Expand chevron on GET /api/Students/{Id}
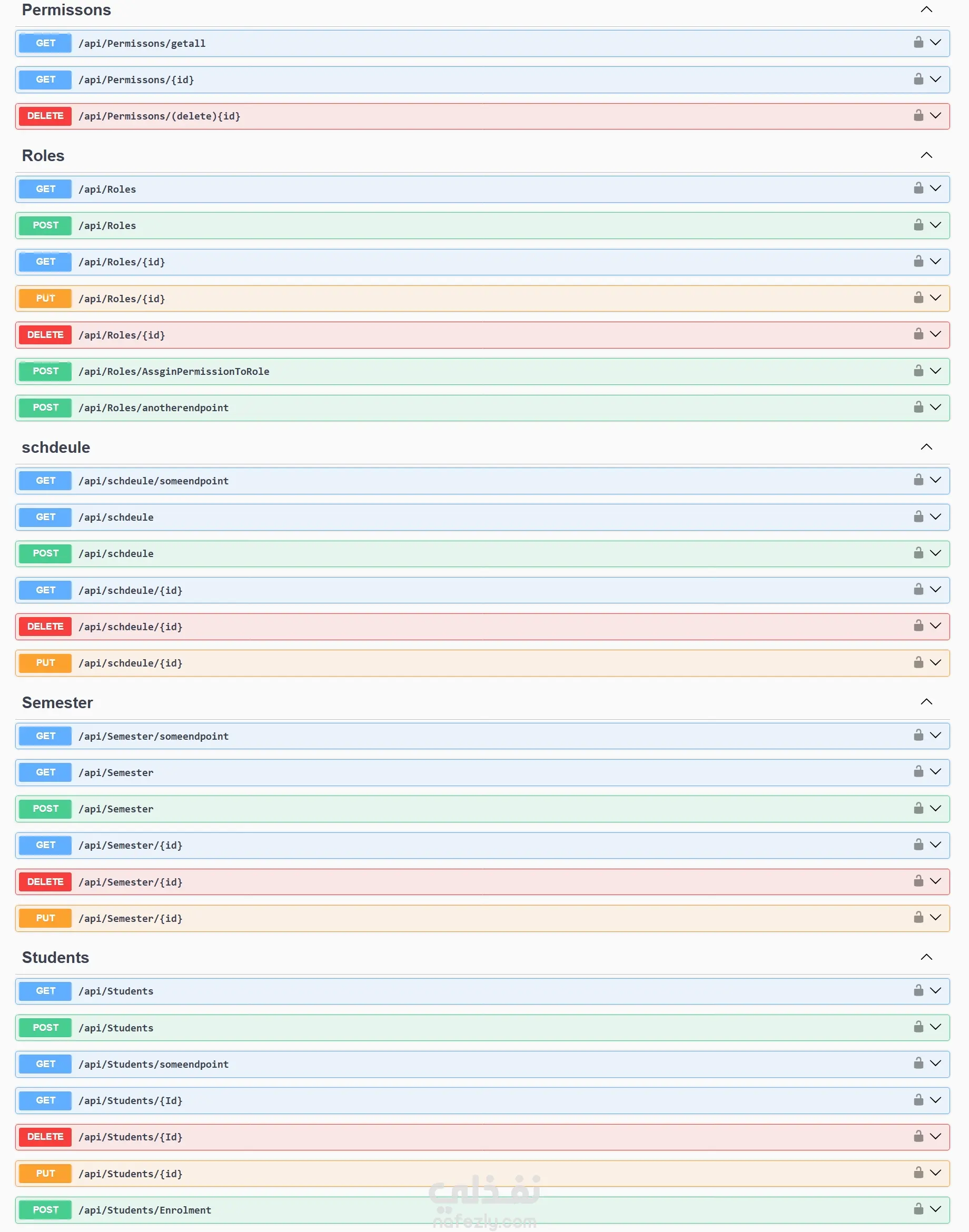 [x=935, y=1099]
